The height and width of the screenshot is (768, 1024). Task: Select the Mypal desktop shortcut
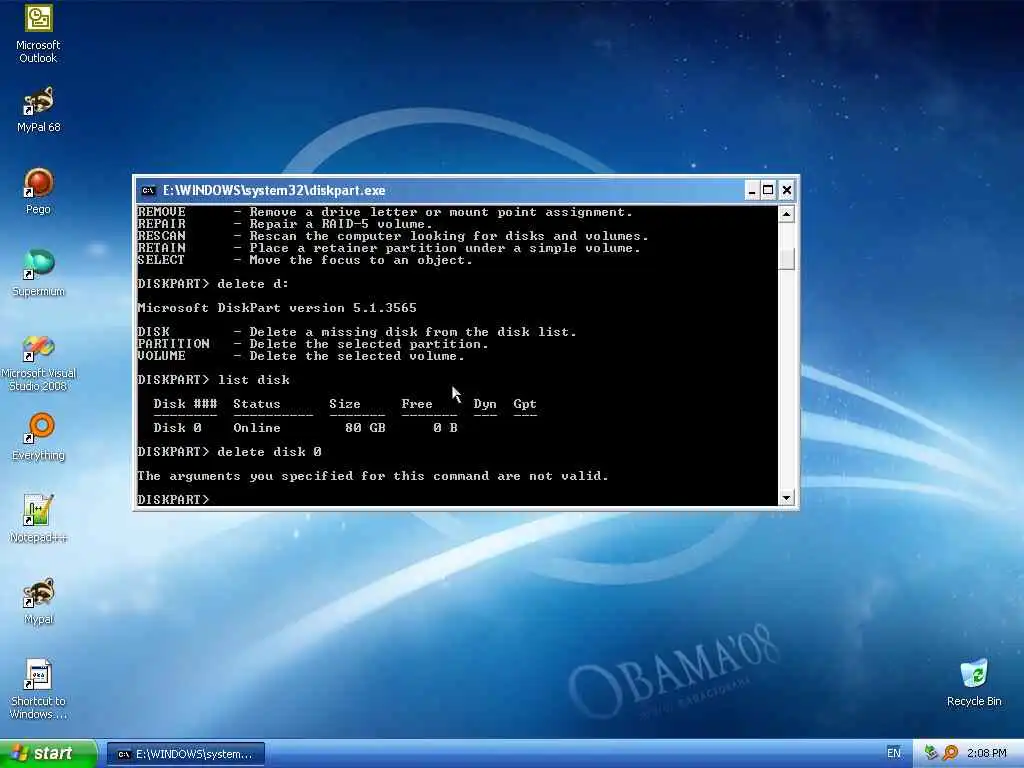point(38,601)
